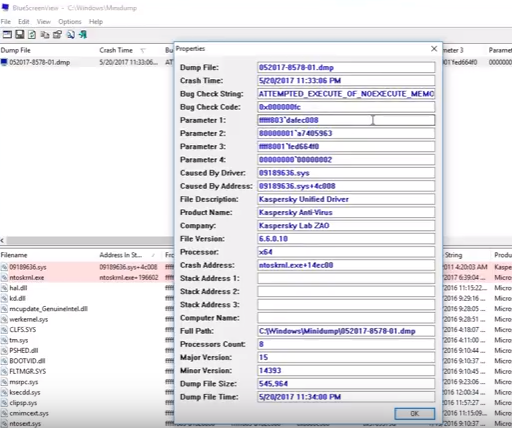The image size is (512, 428).
Task: Close the Properties dialog with X
Action: (x=434, y=49)
